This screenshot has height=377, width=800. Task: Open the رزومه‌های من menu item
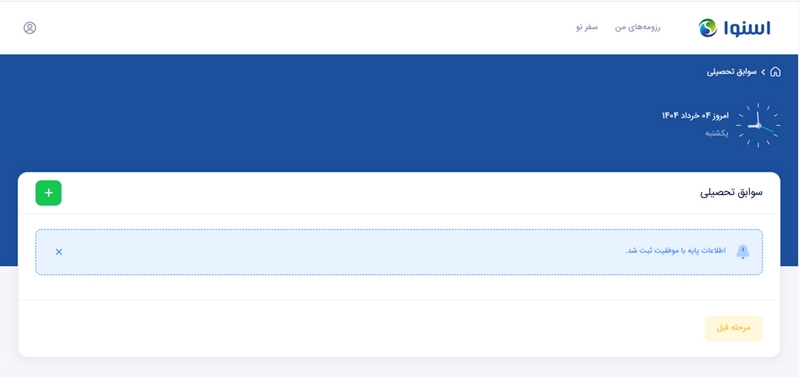(637, 27)
